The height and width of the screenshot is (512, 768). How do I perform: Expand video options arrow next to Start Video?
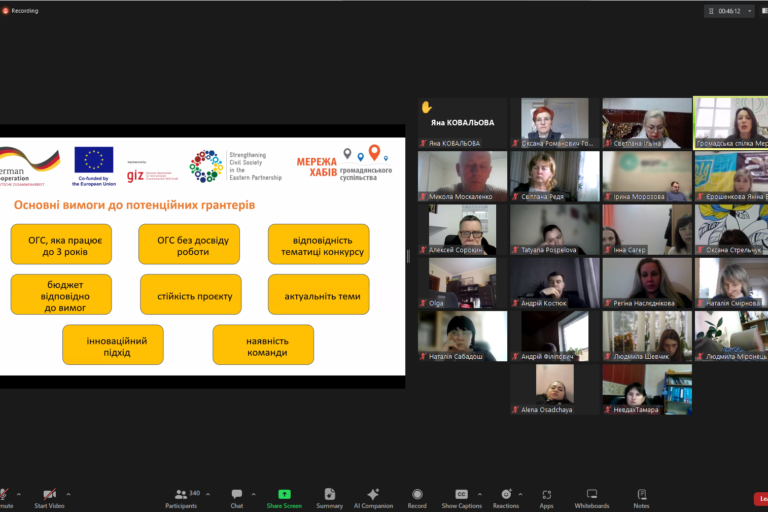[68, 494]
